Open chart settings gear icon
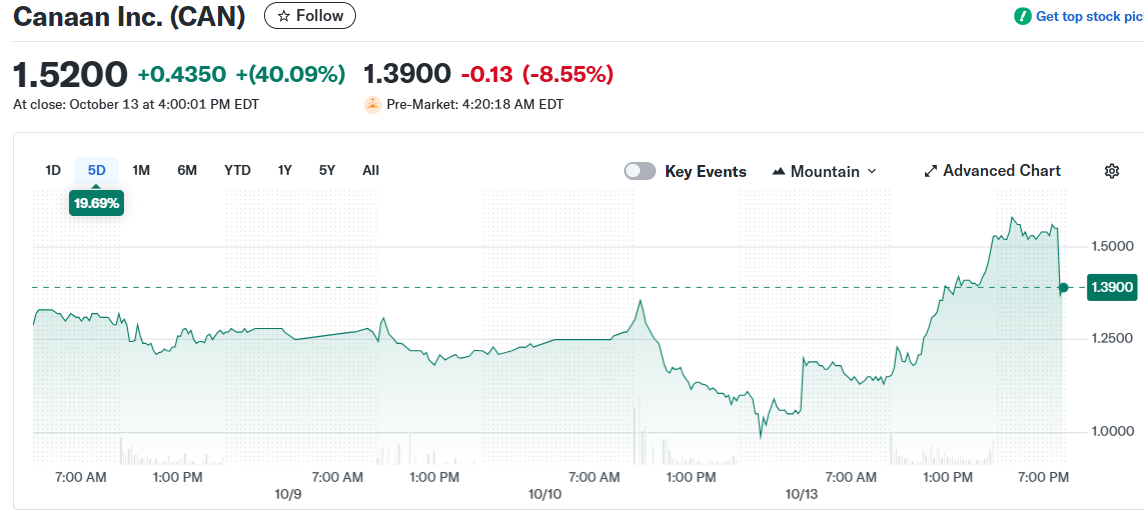The height and width of the screenshot is (512, 1144). (1111, 171)
